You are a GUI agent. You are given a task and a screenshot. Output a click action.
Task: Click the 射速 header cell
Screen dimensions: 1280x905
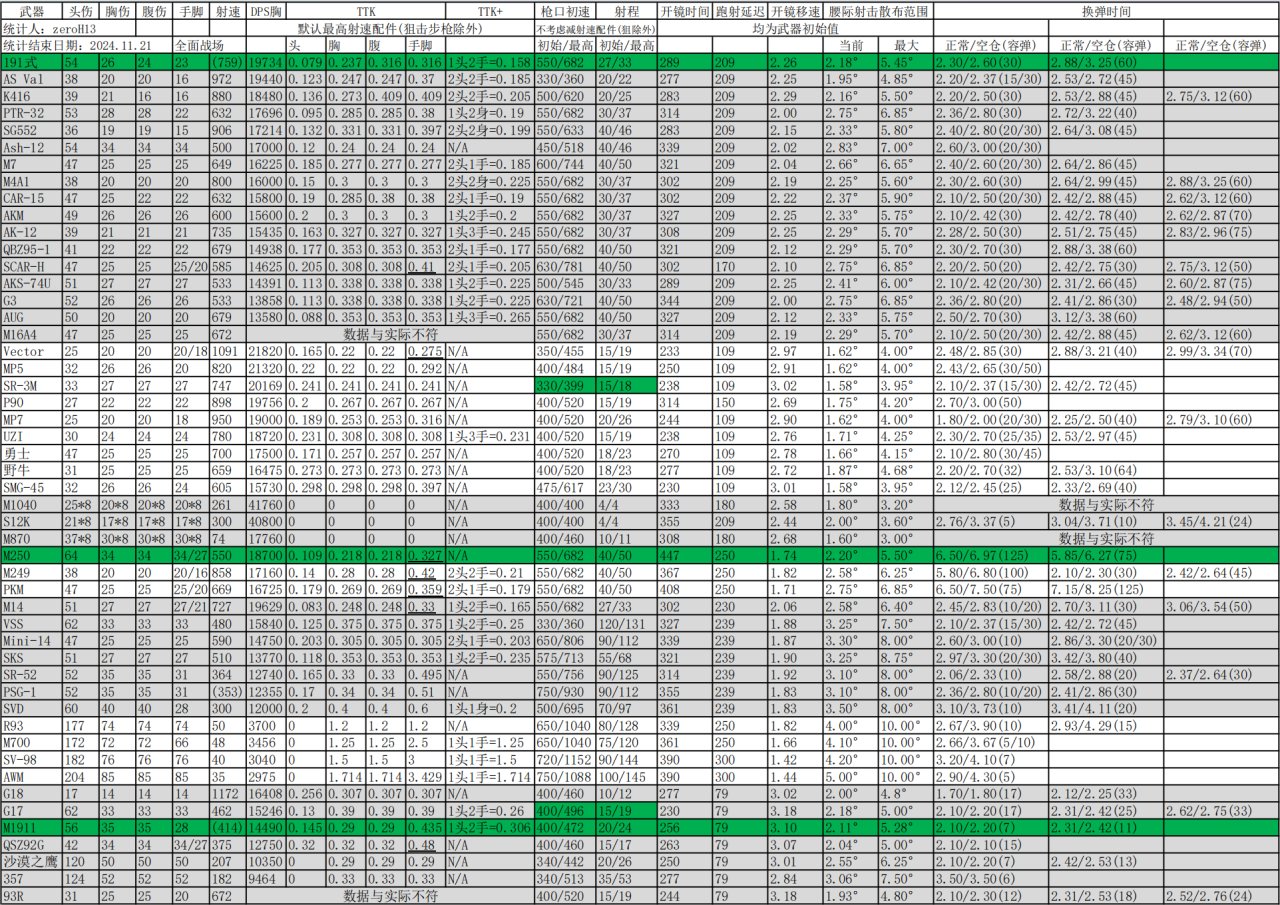pyautogui.click(x=227, y=11)
